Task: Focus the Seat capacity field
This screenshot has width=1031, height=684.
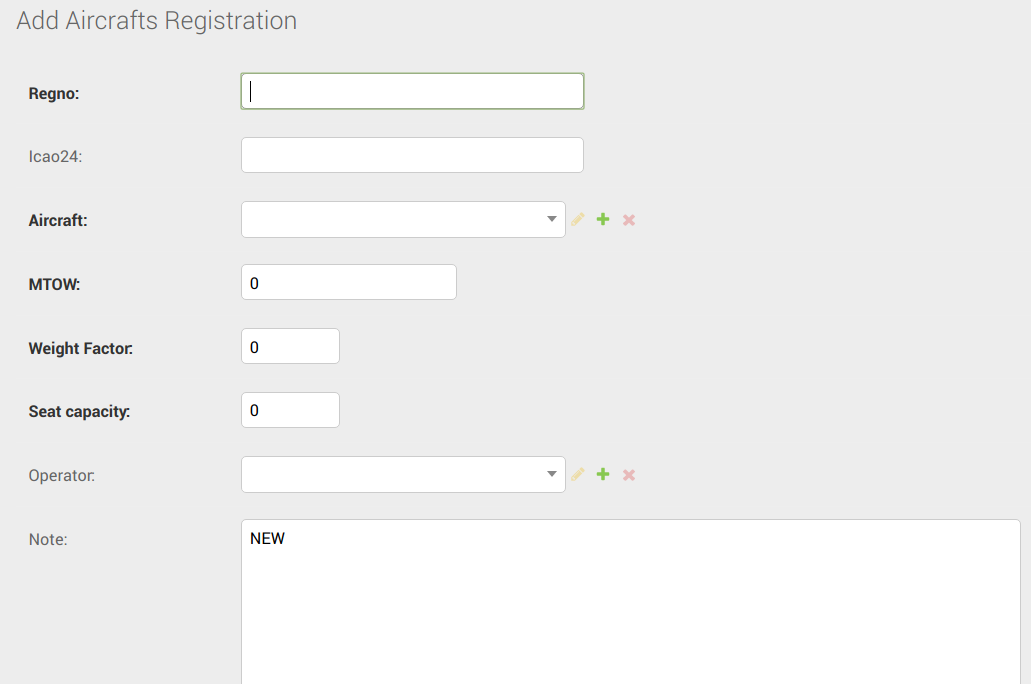Action: pos(290,410)
